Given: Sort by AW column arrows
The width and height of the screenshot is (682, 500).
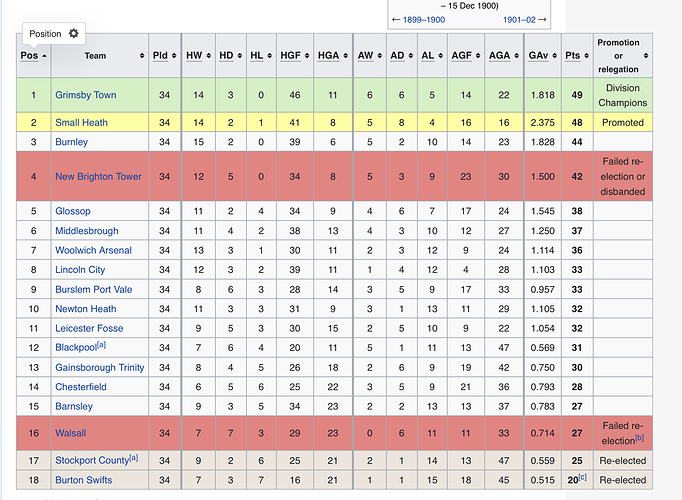Looking at the screenshot, I should (379, 56).
